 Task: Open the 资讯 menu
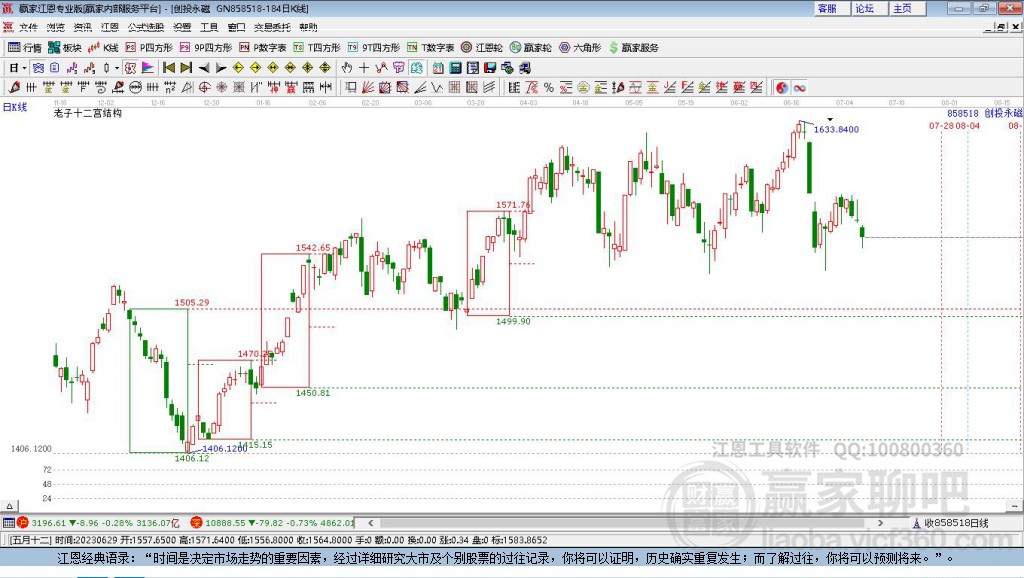[82, 27]
